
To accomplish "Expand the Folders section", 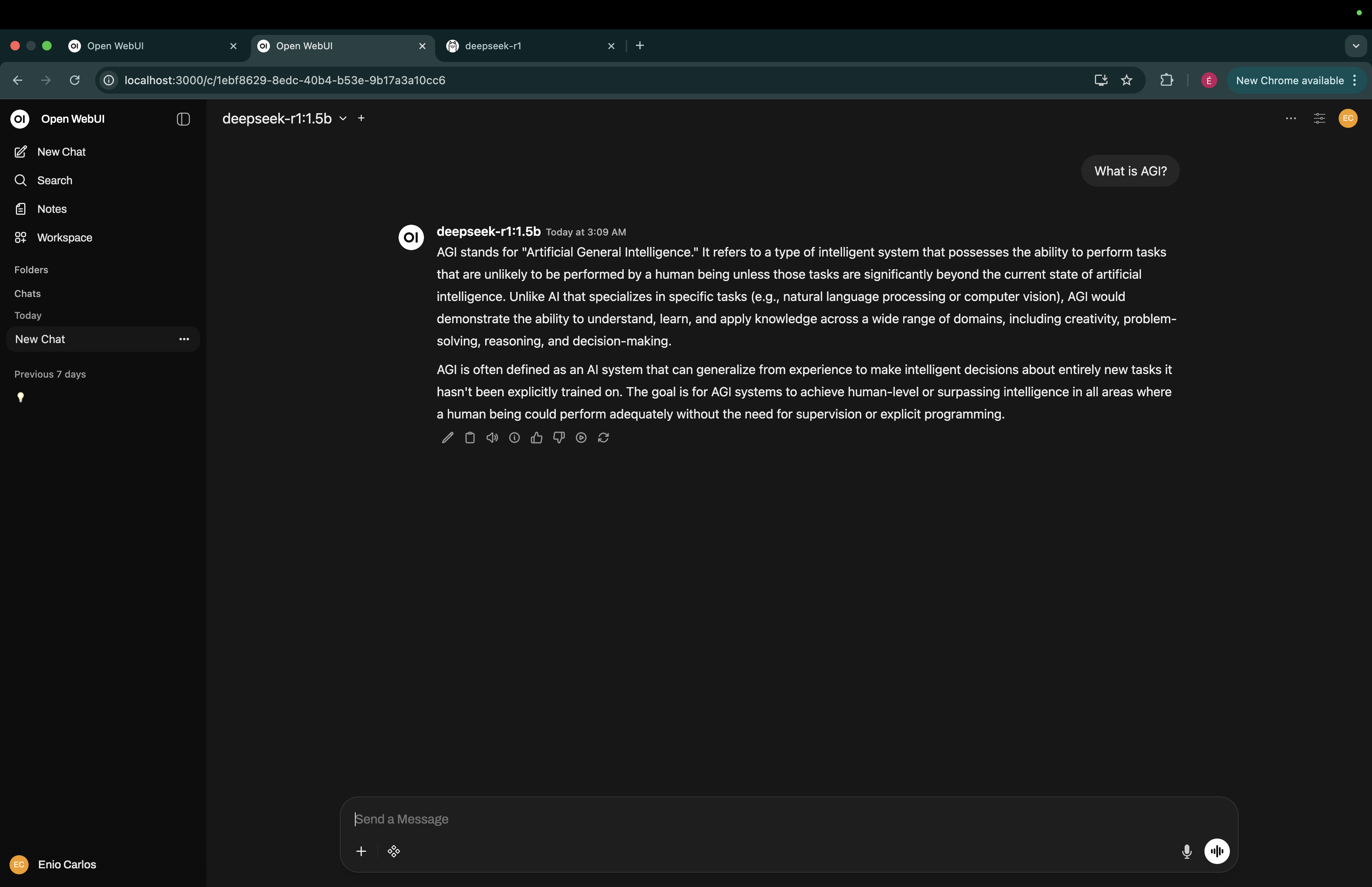I will coord(31,270).
